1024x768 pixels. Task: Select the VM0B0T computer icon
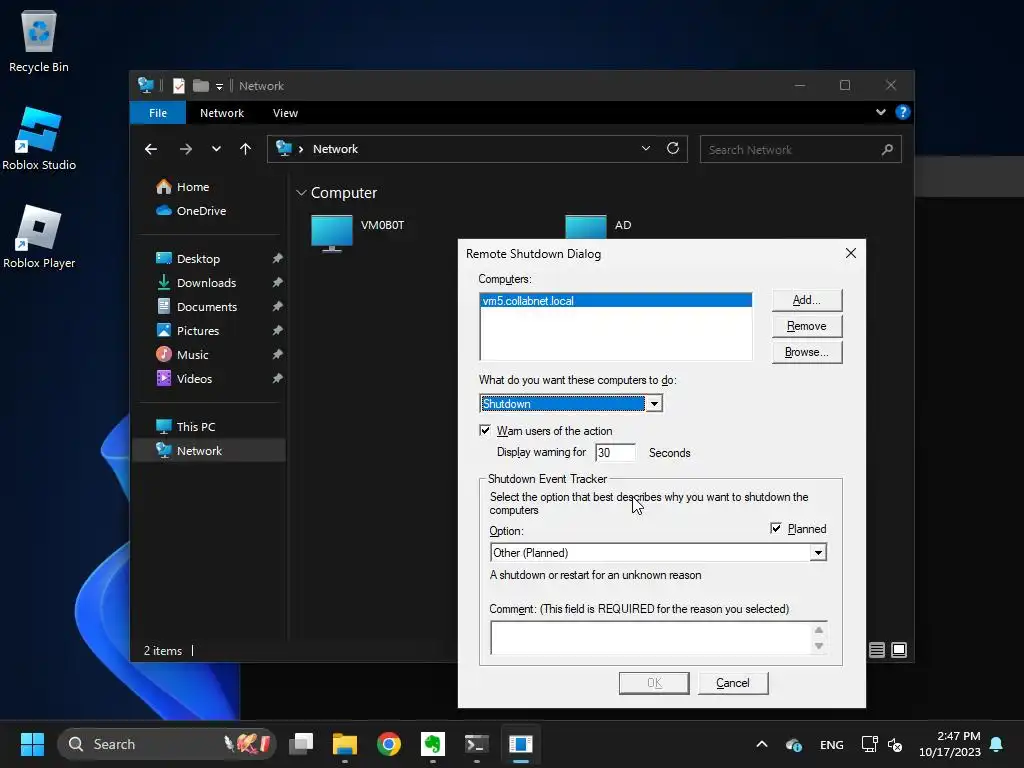pos(332,233)
